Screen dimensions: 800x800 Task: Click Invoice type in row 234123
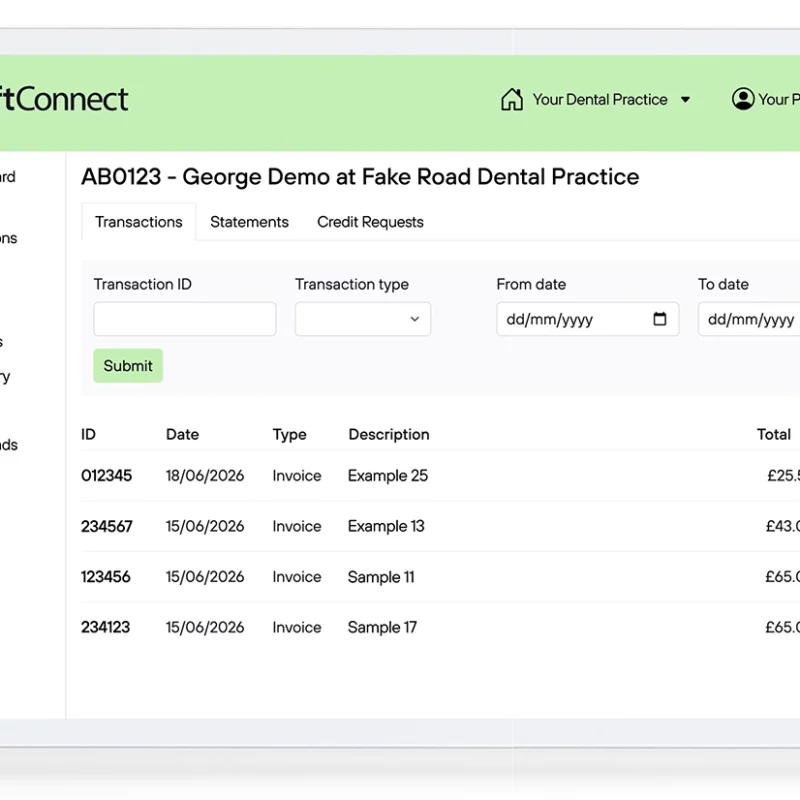[x=297, y=627]
